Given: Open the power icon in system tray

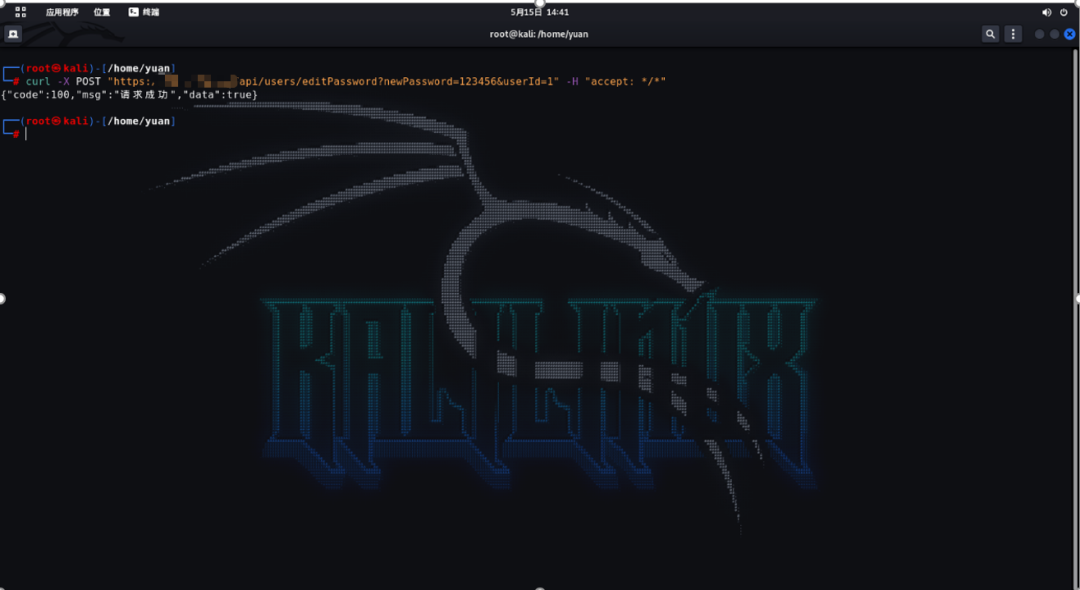Looking at the screenshot, I should [1064, 12].
